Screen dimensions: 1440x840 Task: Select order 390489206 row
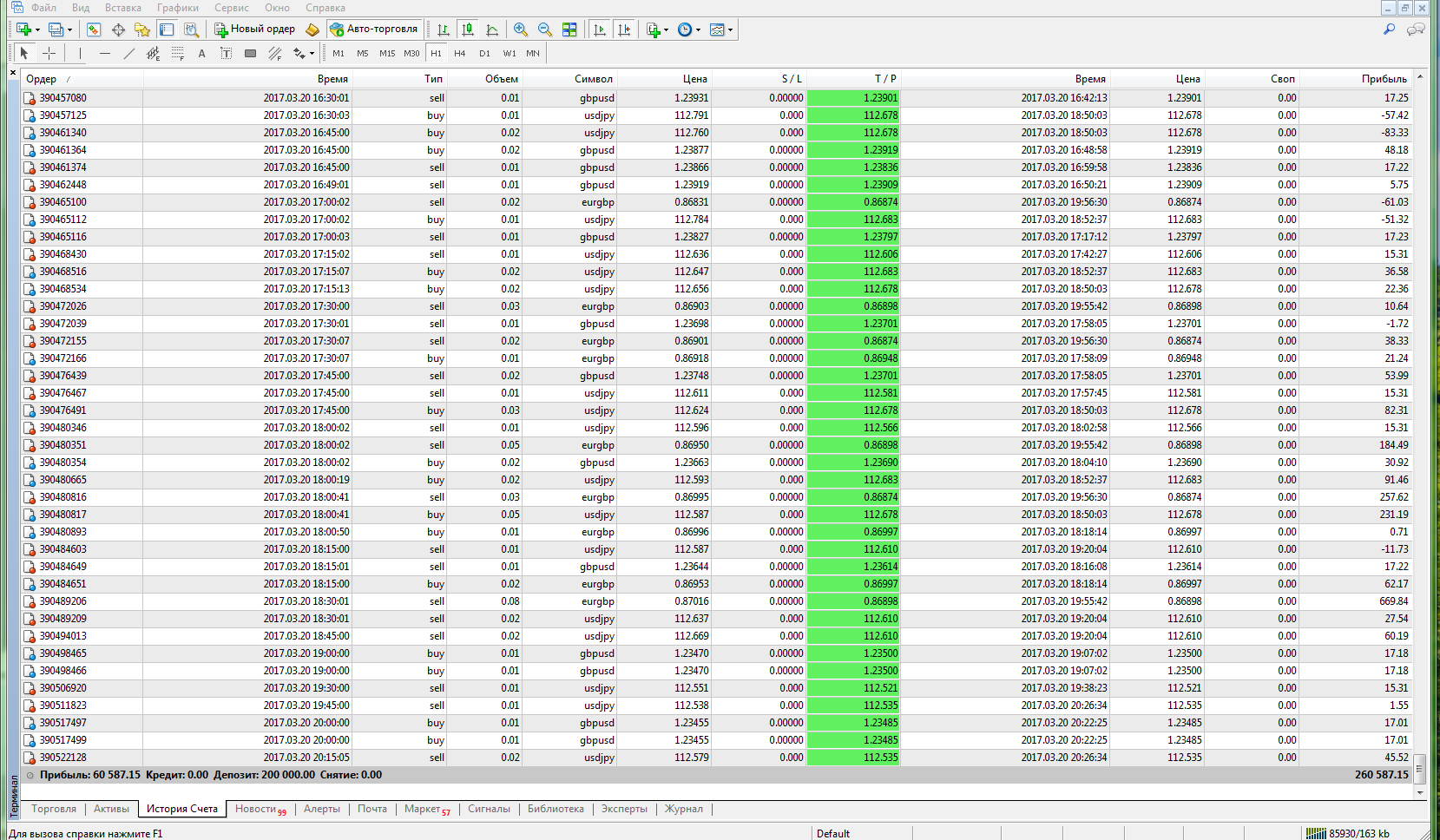(62, 601)
